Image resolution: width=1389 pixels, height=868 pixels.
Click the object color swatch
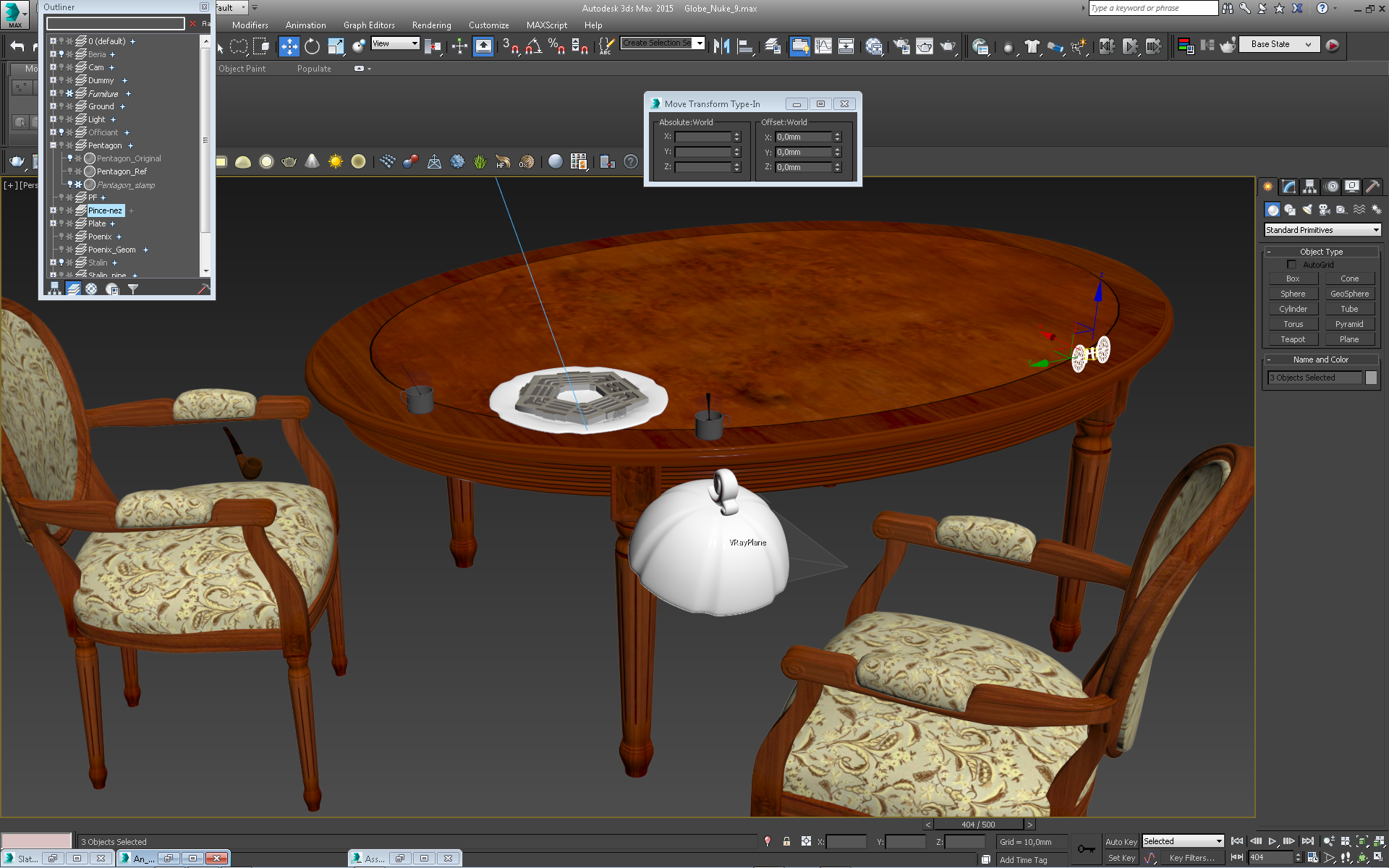click(x=1371, y=378)
